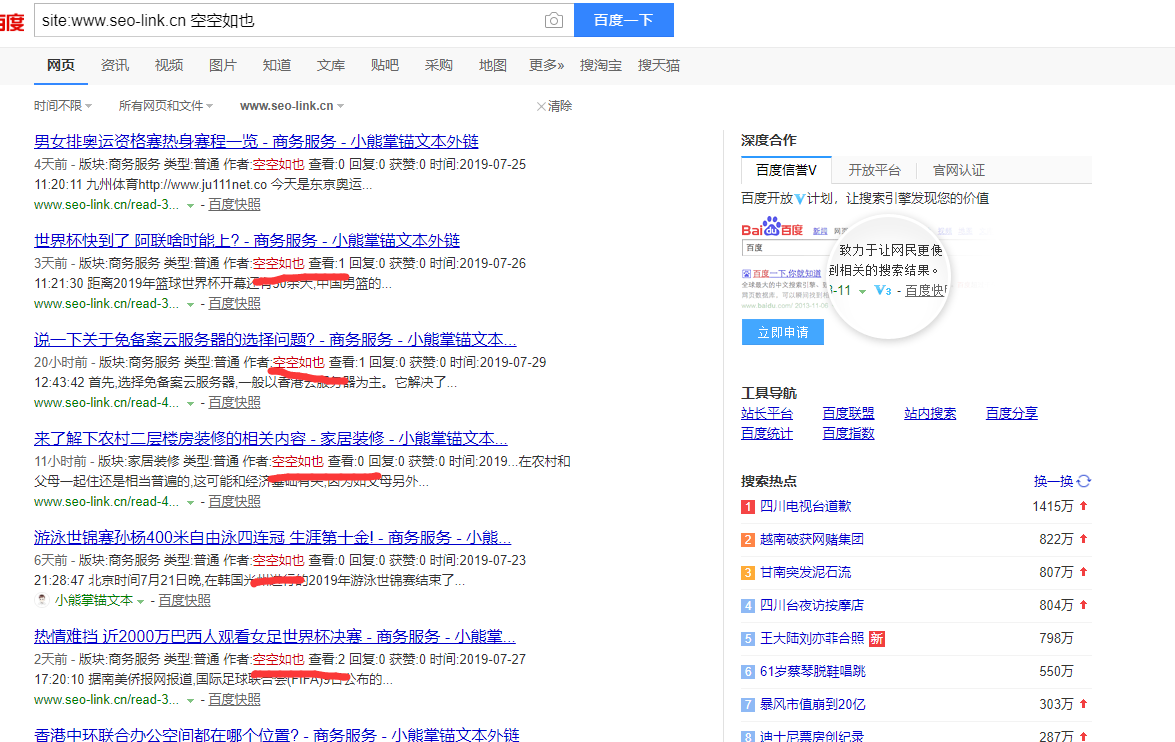Open result 热情难挡 近2000万巴西人观看女足世界杯决赛
1175x742 pixels.
point(274,636)
